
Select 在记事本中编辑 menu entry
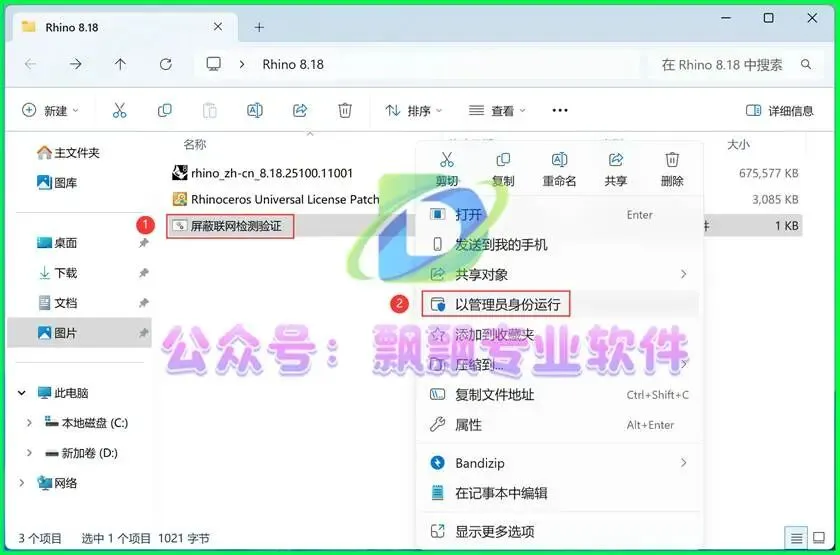pyautogui.click(x=559, y=493)
